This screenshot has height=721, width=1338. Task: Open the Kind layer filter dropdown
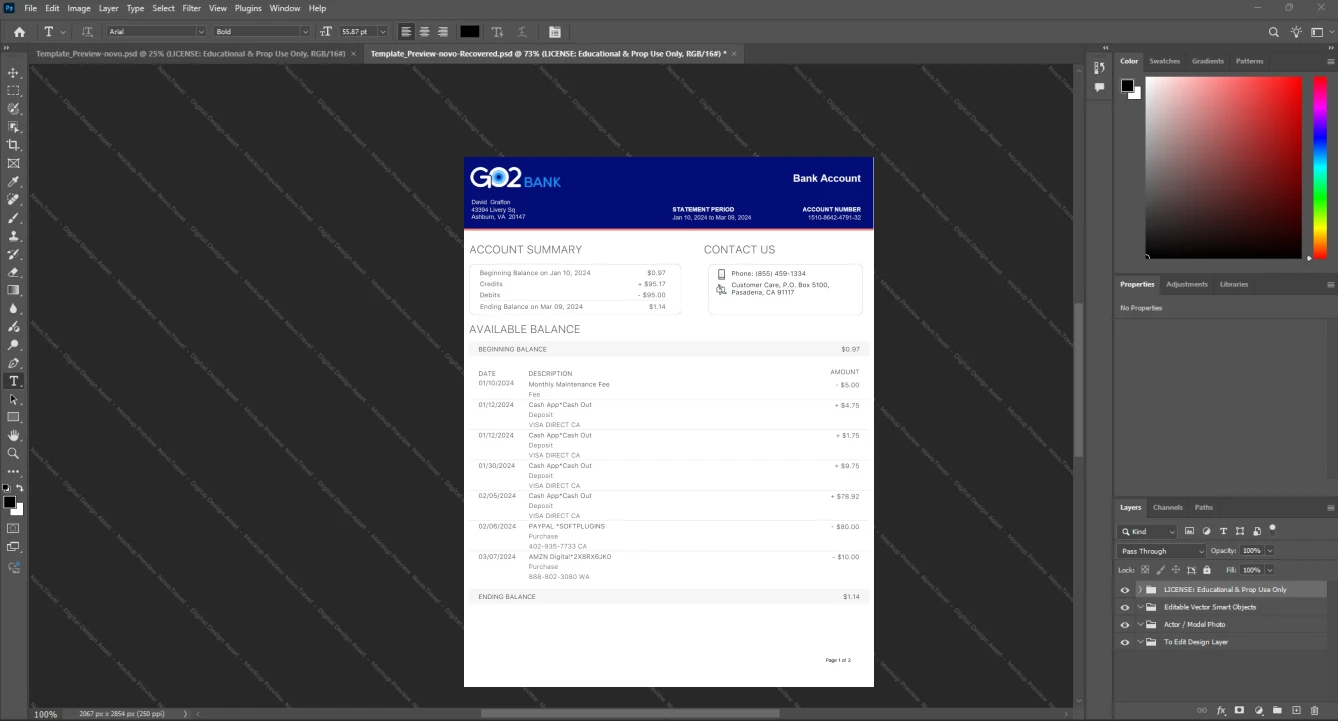click(x=1148, y=532)
